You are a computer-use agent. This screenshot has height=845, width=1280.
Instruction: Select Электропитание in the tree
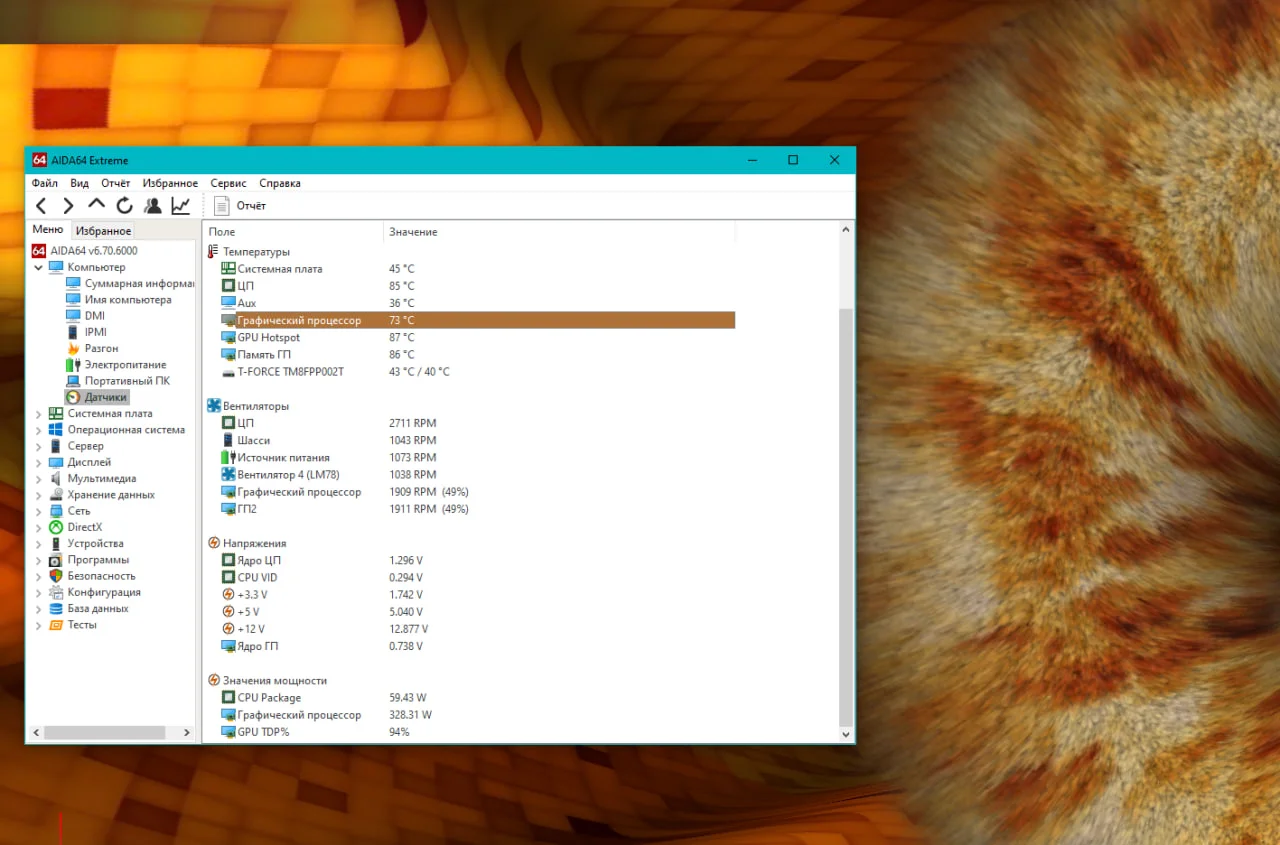pyautogui.click(x=116, y=365)
